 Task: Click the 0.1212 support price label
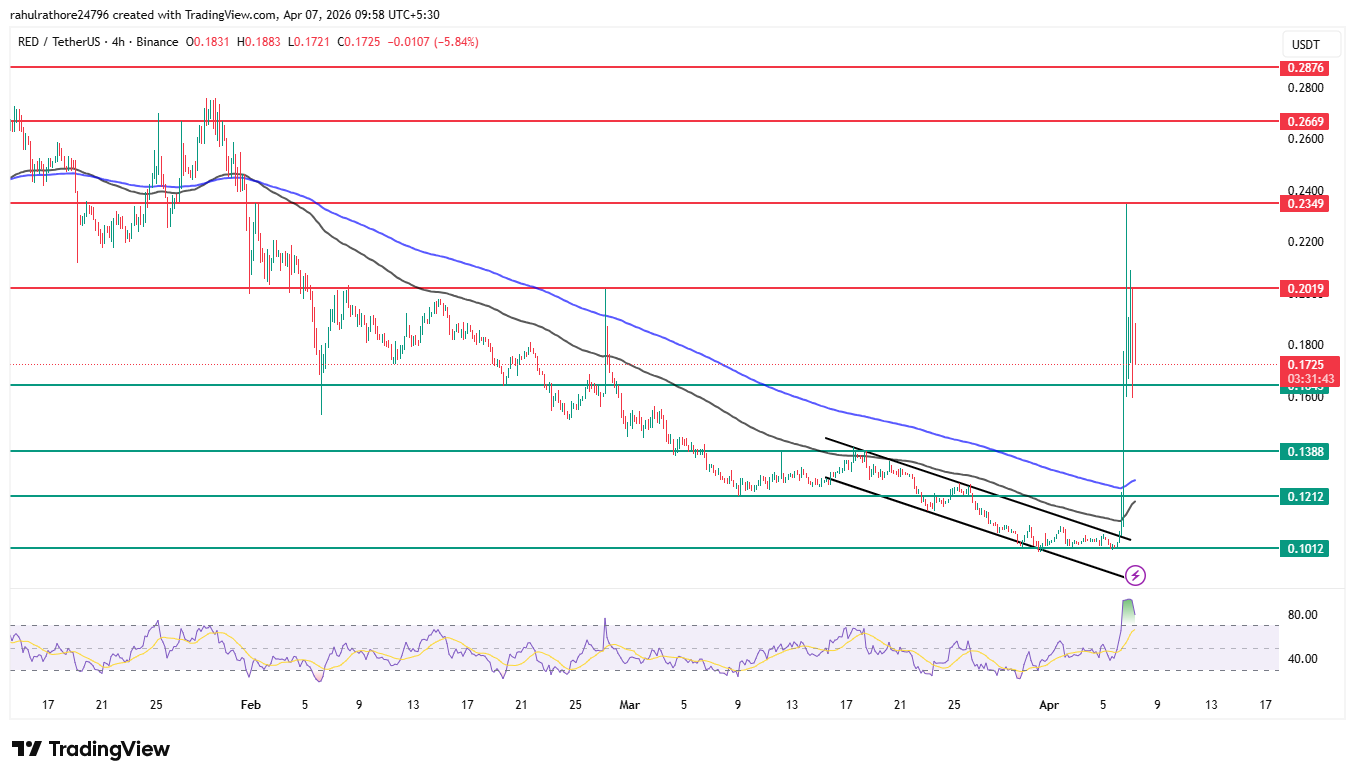click(1306, 497)
